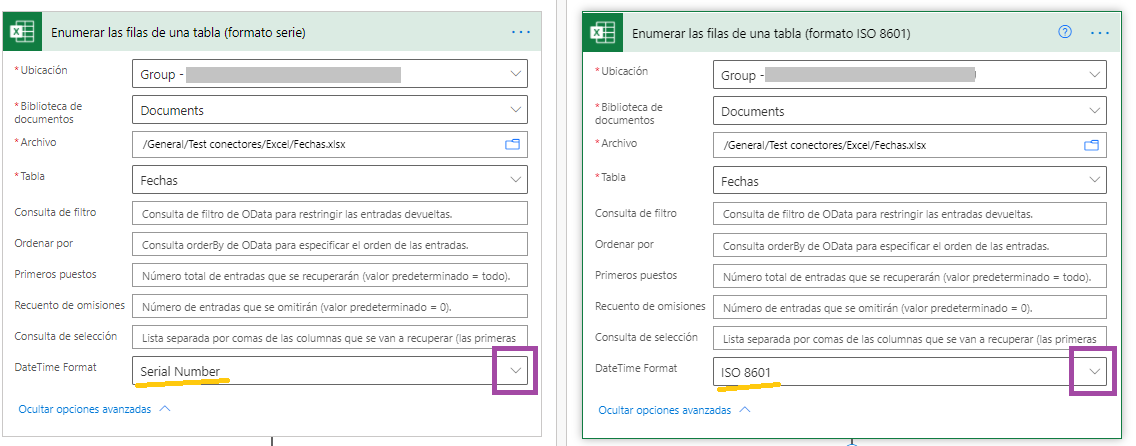This screenshot has height=446, width=1136.
Task: Click the help icon on ISO 8601 card
Action: (x=1065, y=32)
